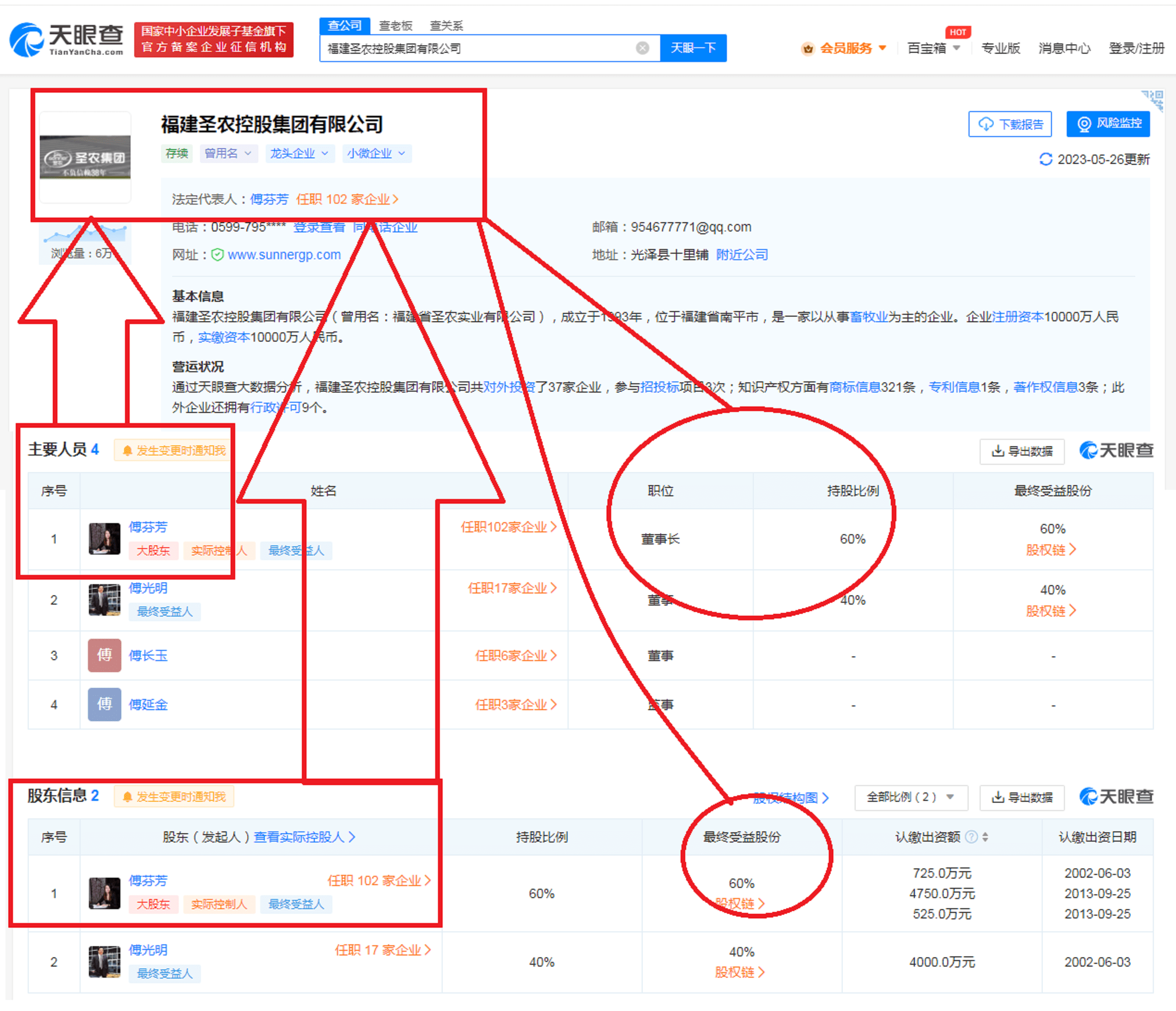Open 傅芬芳 name link in 股东信息 table
Viewport: 1176px width, 1011px height.
(148, 880)
